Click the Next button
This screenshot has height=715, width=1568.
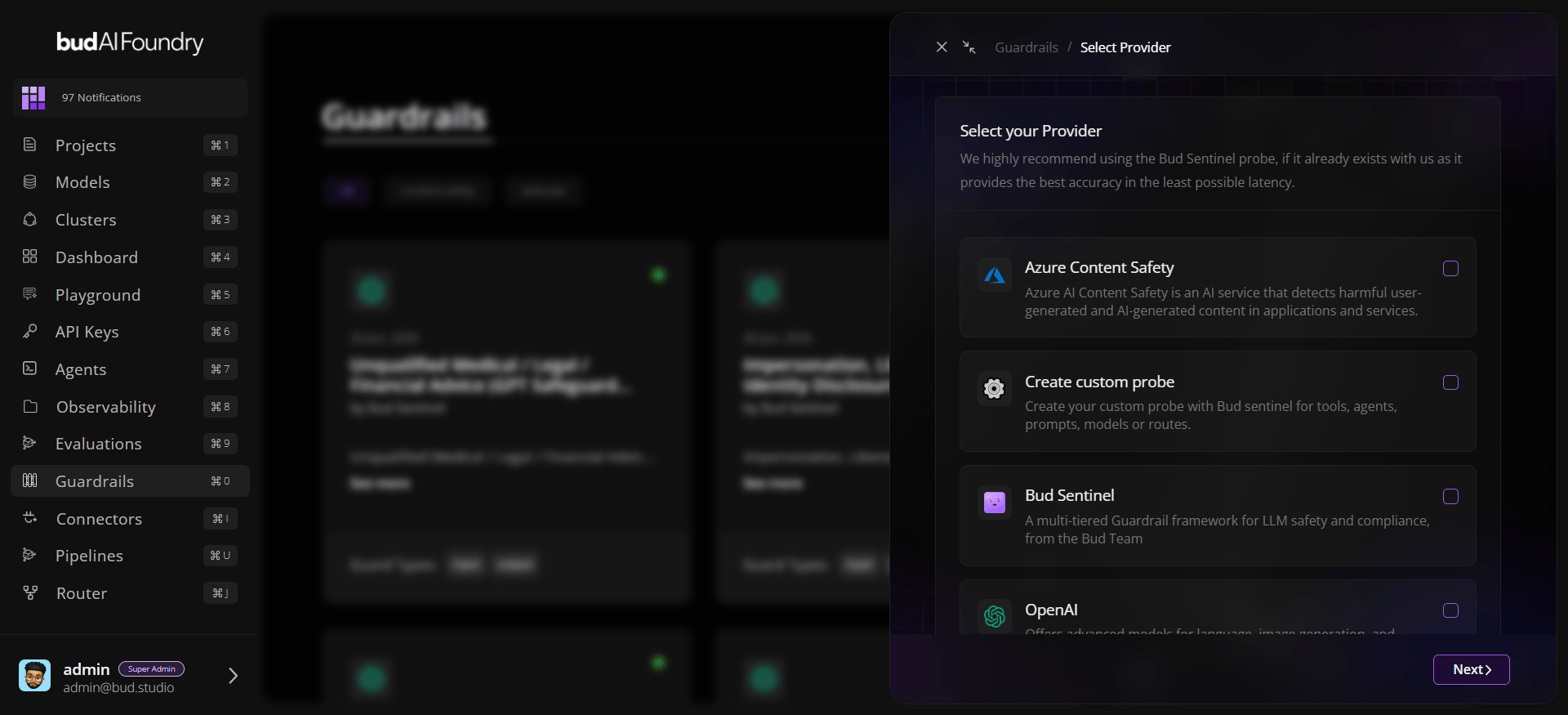pos(1472,669)
